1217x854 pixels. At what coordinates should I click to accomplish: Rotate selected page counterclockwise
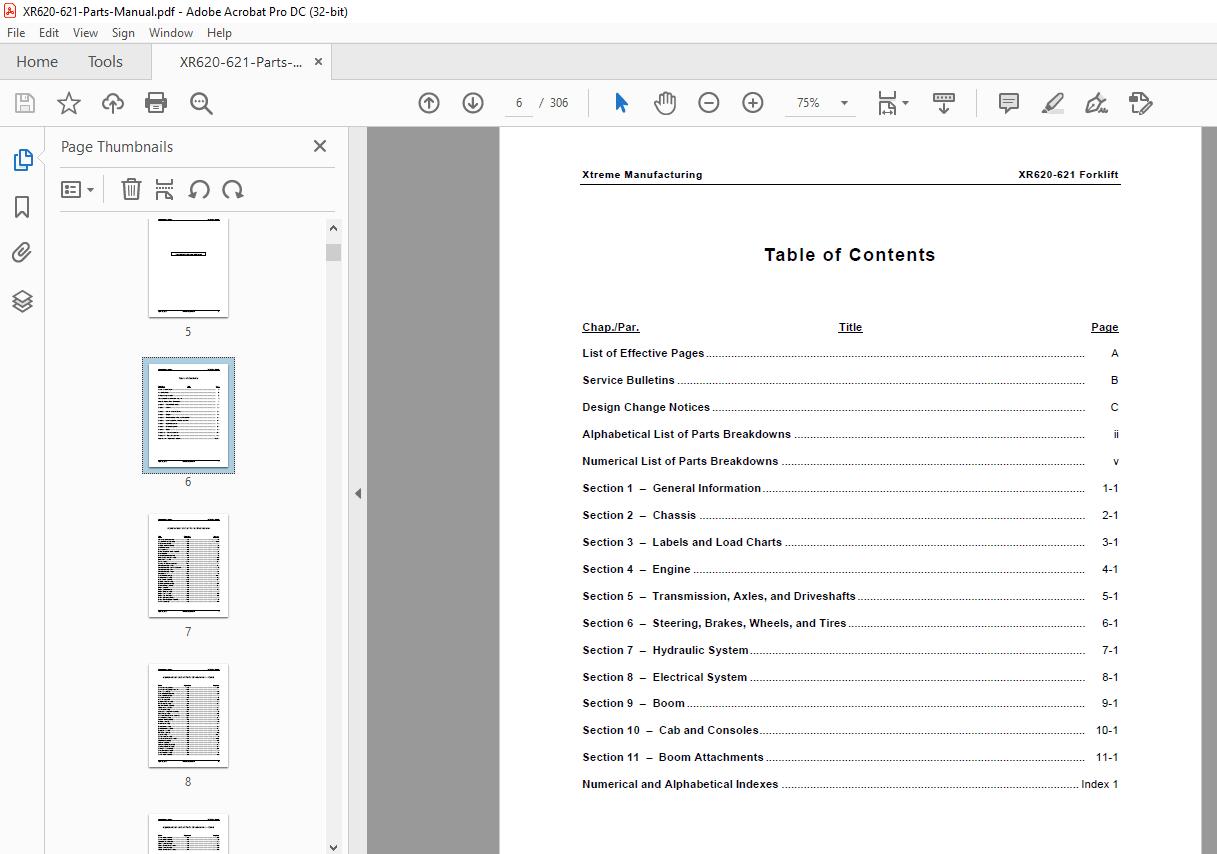[x=198, y=189]
